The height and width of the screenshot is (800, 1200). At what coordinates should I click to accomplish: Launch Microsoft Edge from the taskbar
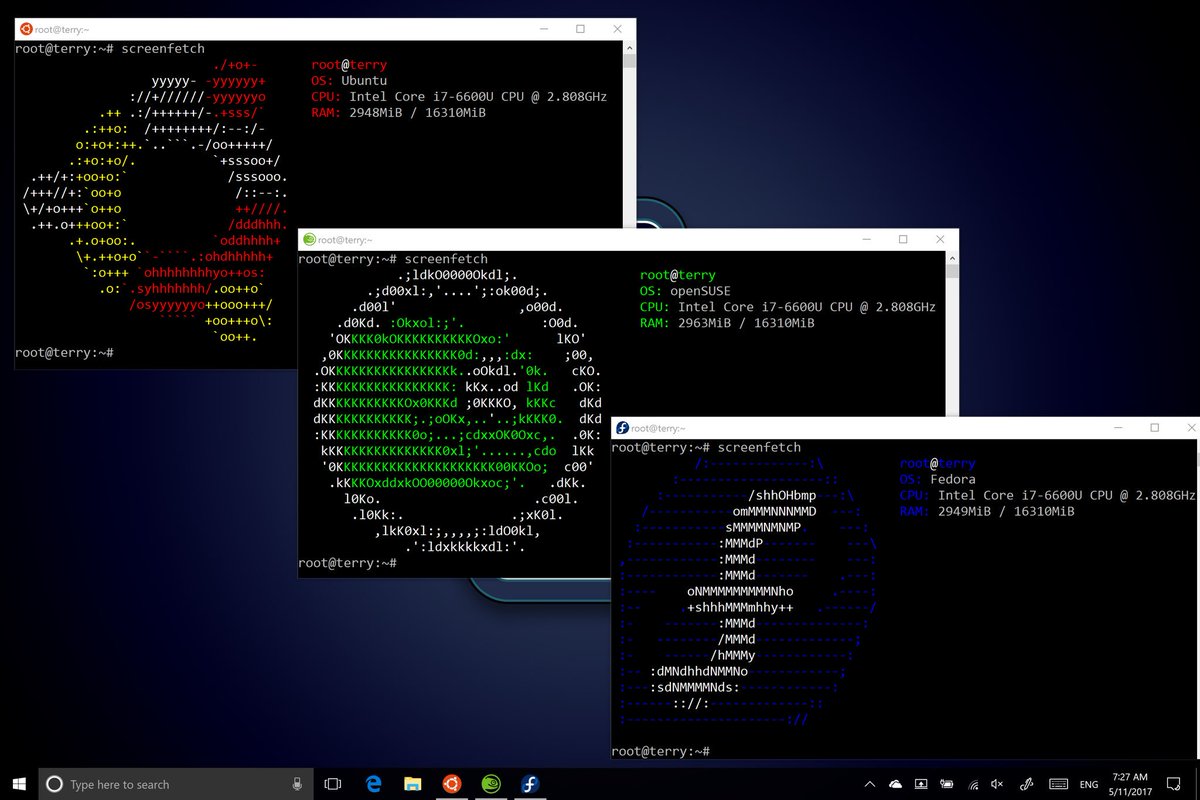[375, 784]
